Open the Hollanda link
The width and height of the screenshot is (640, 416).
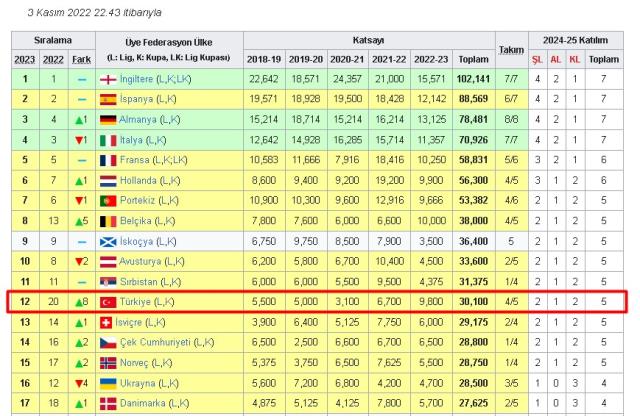(x=138, y=180)
